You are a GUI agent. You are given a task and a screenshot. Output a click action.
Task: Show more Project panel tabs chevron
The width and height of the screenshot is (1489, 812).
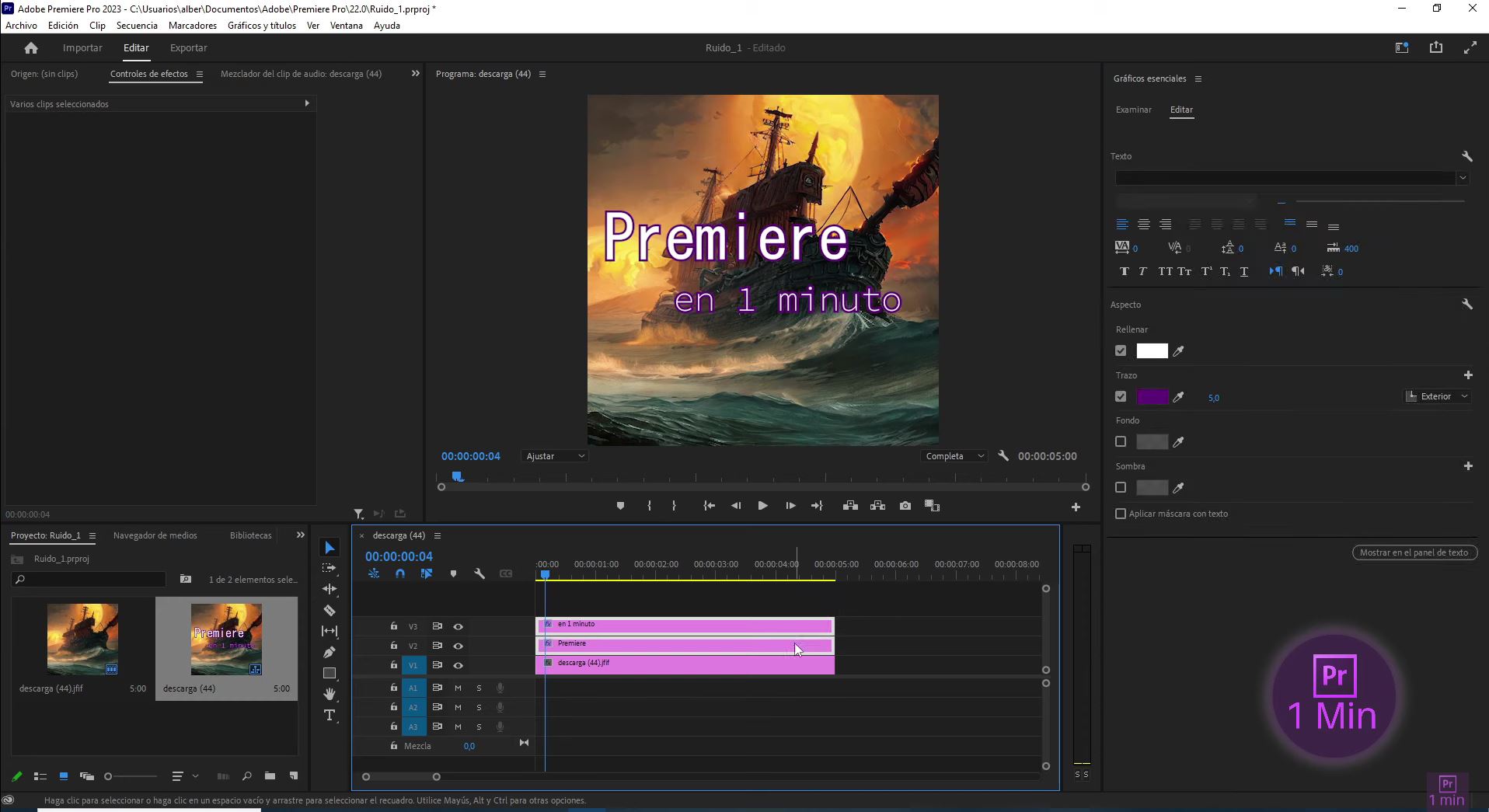pyautogui.click(x=301, y=535)
